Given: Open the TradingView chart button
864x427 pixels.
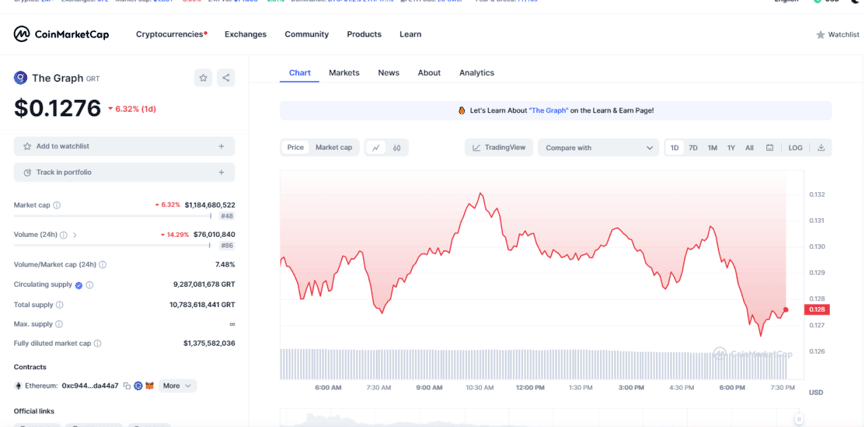Looking at the screenshot, I should [499, 148].
